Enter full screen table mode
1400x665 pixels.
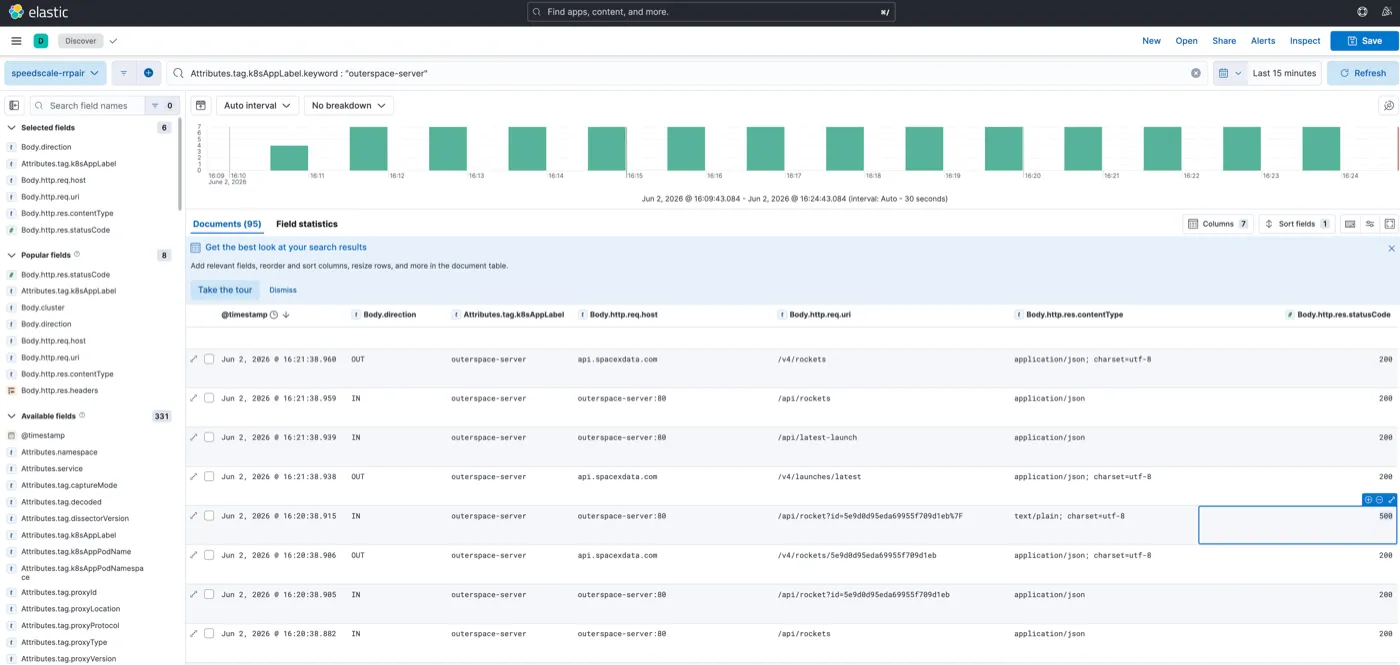pos(1390,224)
